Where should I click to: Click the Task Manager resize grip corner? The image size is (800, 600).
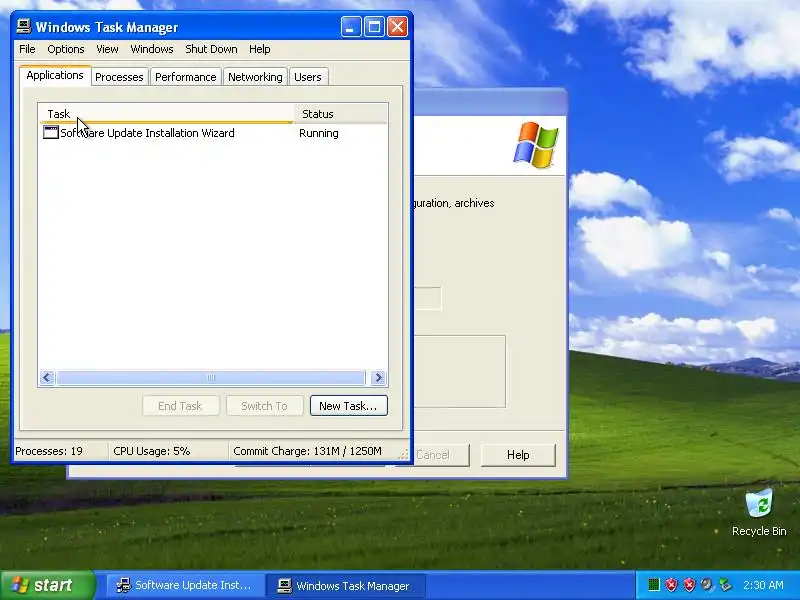click(404, 454)
